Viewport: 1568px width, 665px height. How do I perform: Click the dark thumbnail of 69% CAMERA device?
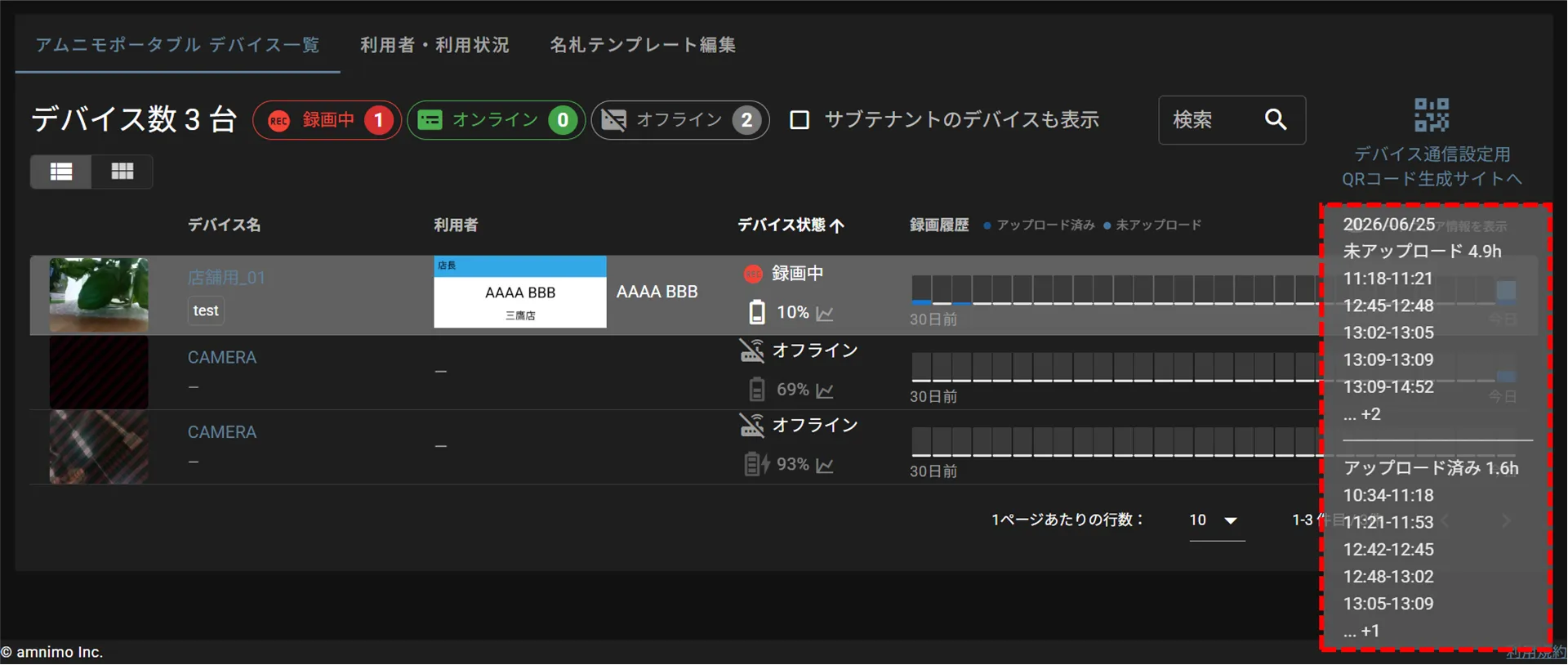pyautogui.click(x=99, y=373)
